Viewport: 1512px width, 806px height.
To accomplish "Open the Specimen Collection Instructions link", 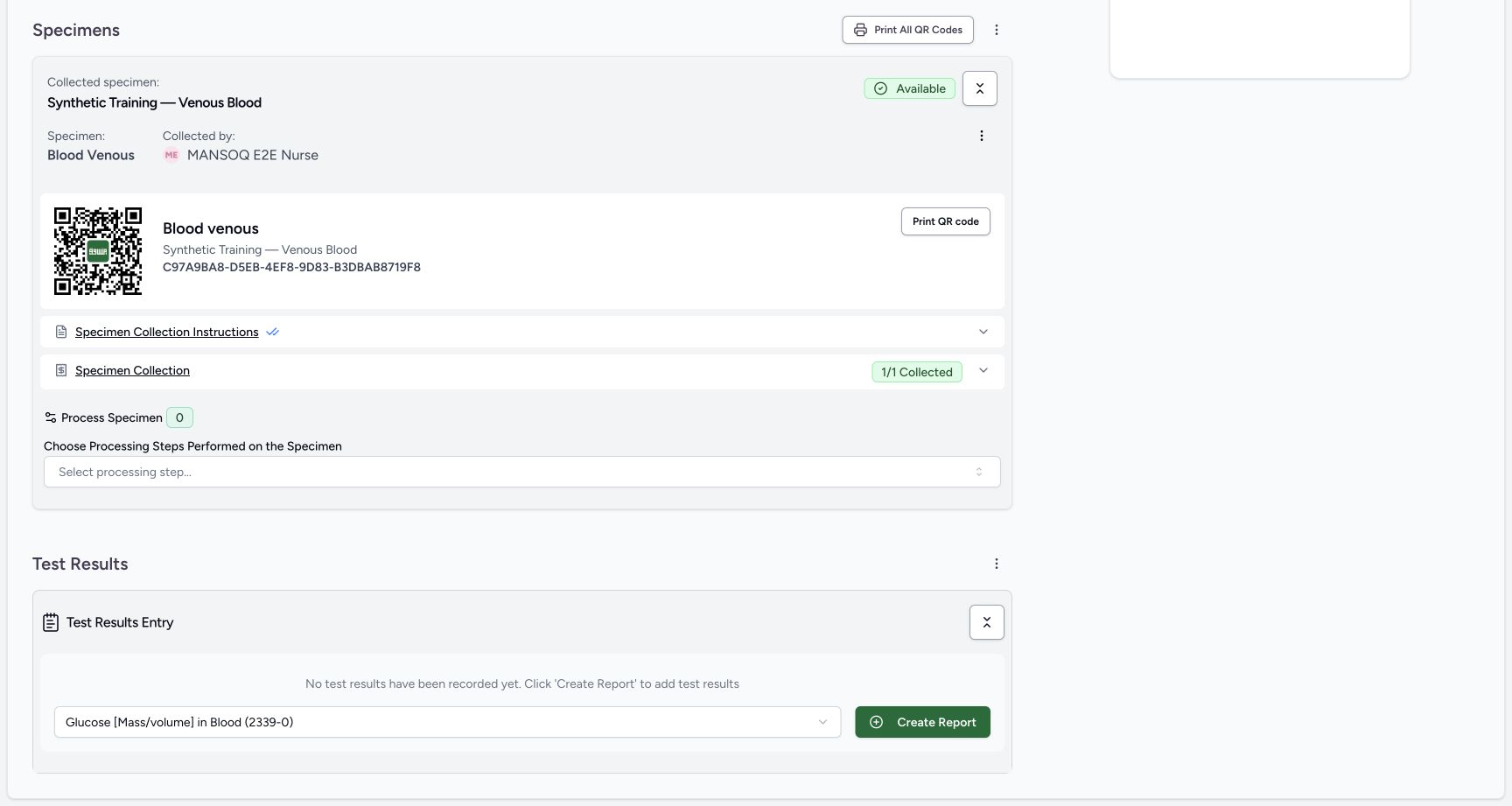I will 167,332.
